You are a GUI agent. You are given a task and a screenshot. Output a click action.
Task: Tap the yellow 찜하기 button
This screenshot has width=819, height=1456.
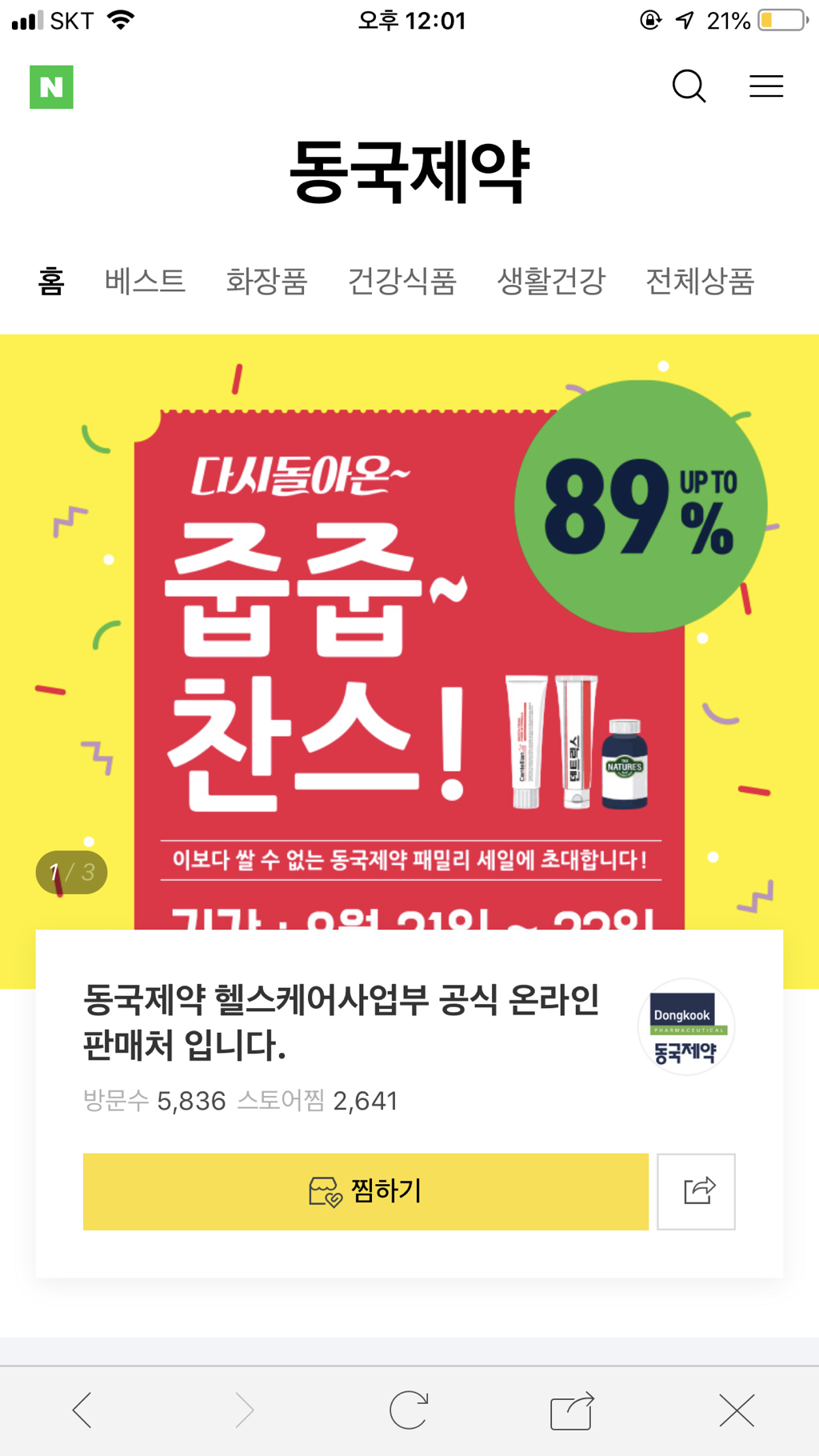pos(366,1191)
